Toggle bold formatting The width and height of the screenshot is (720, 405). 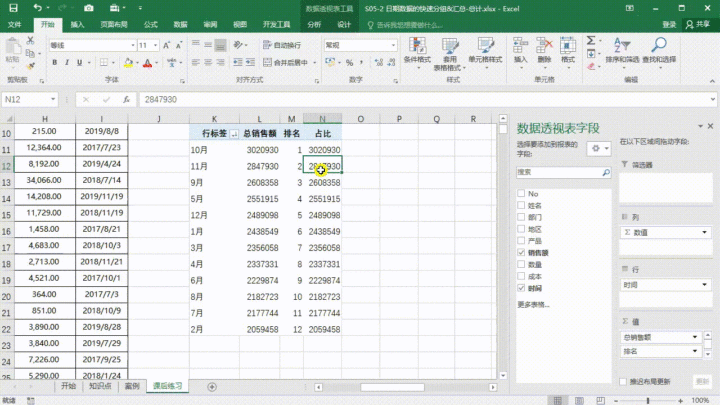click(55, 62)
